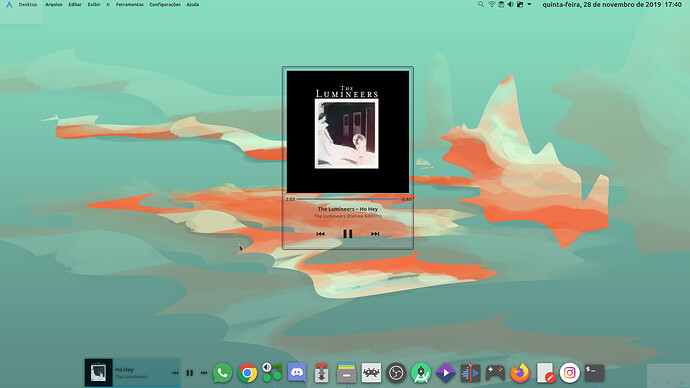Image resolution: width=690 pixels, height=388 pixels.
Task: Expand the system tray dropdown arrow
Action: (529, 4)
